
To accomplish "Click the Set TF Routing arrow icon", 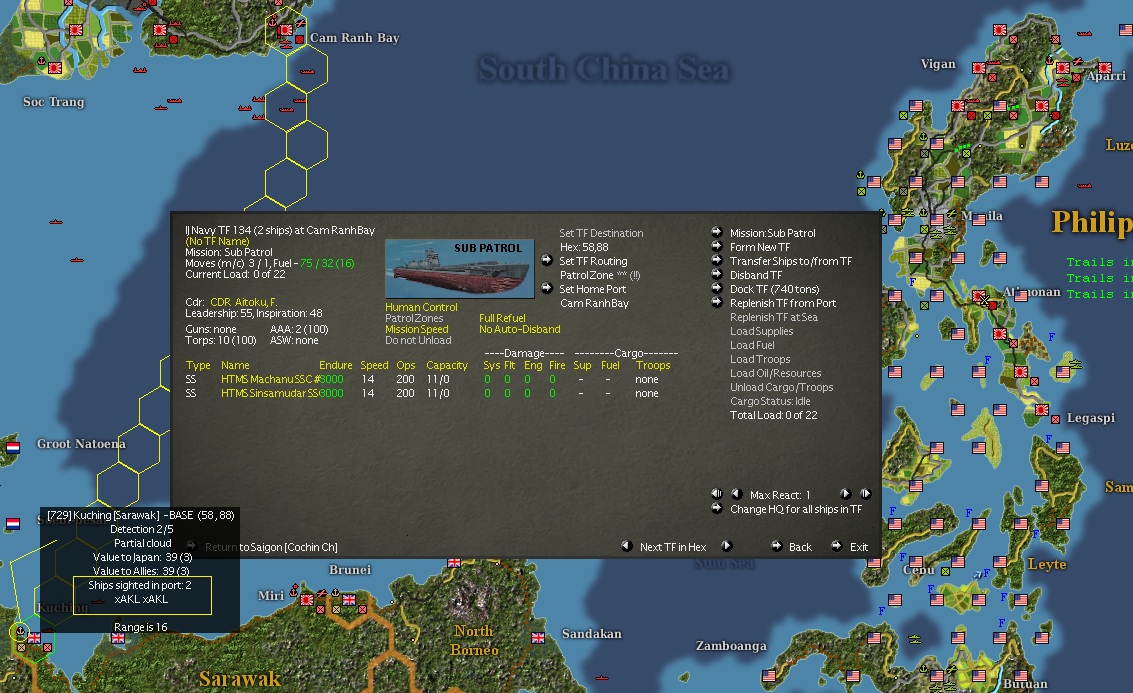I will click(547, 260).
